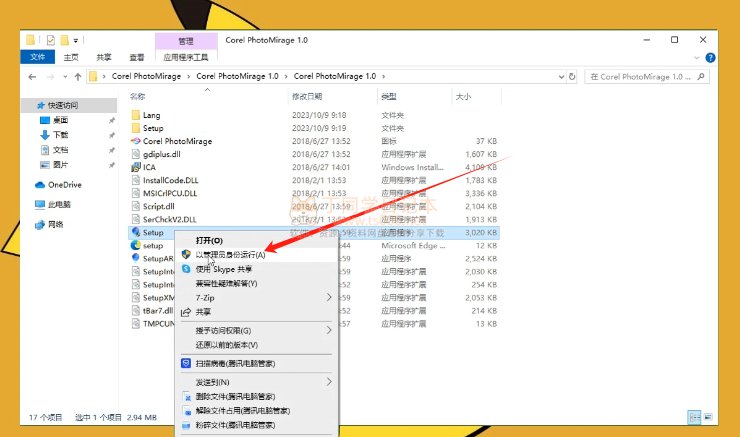Choose Shred file (Tencent PC Manager)
The height and width of the screenshot is (437, 740).
(257, 425)
